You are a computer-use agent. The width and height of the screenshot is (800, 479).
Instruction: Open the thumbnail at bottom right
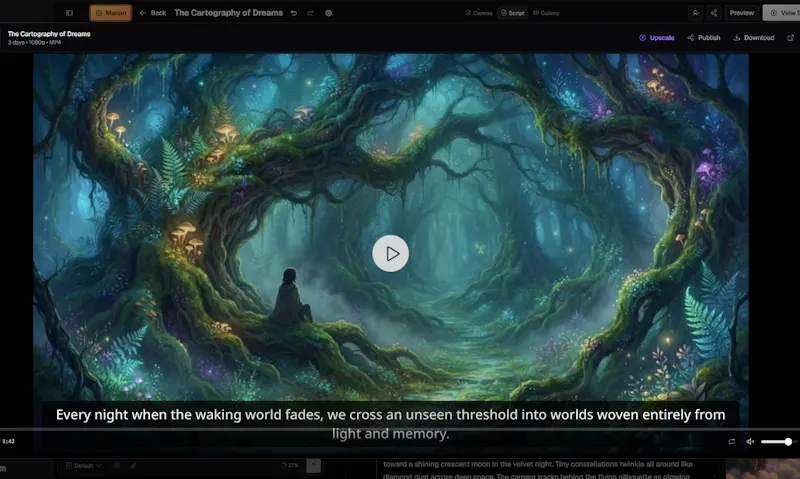pos(763,469)
